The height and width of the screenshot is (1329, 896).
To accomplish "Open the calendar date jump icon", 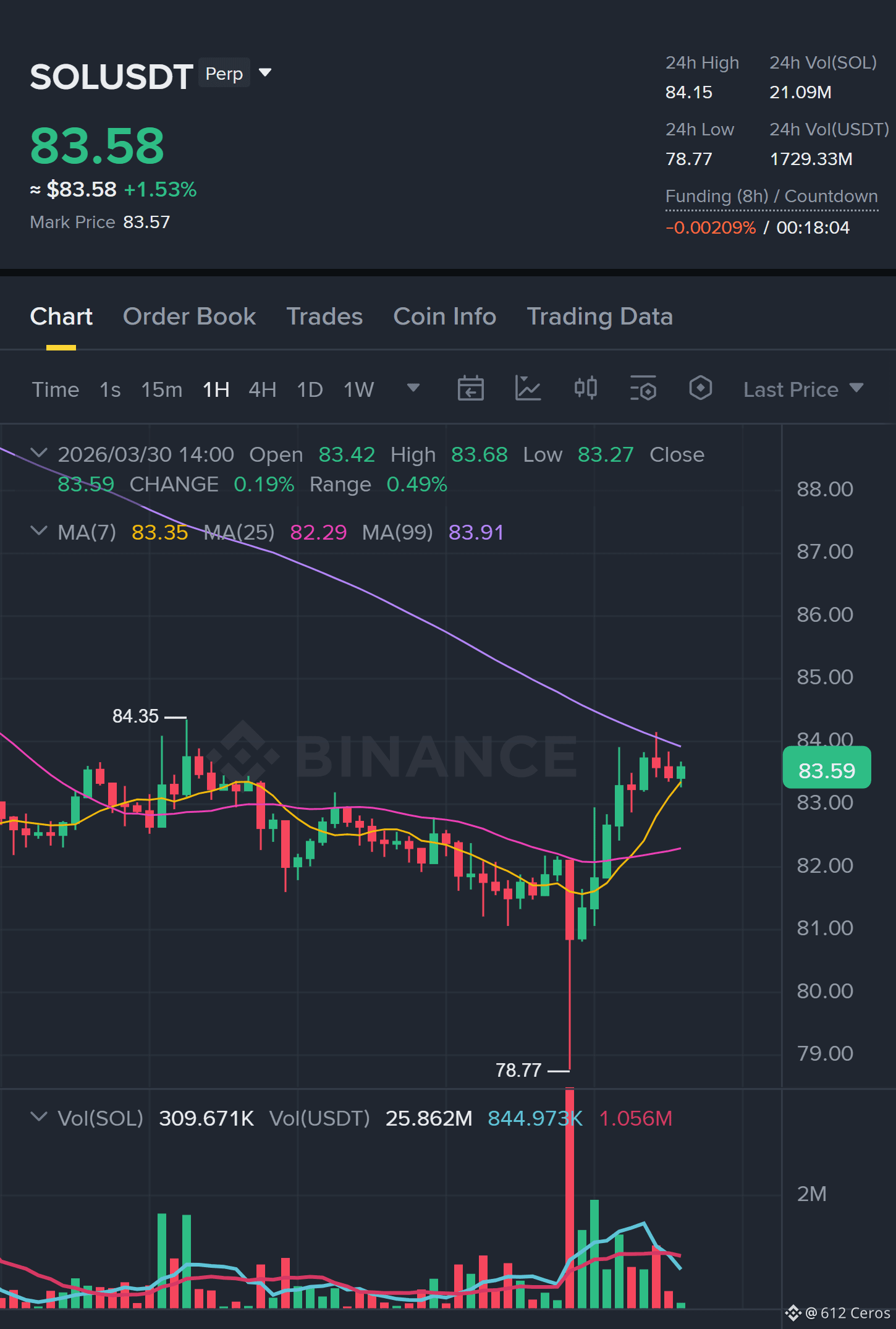I will pos(470,389).
